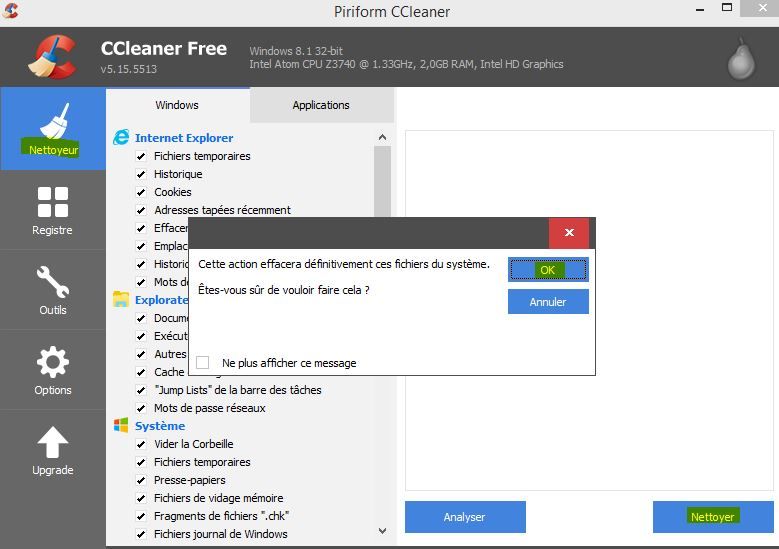
Task: Uncheck Fichiers de vidage mémoire
Action: pos(141,498)
